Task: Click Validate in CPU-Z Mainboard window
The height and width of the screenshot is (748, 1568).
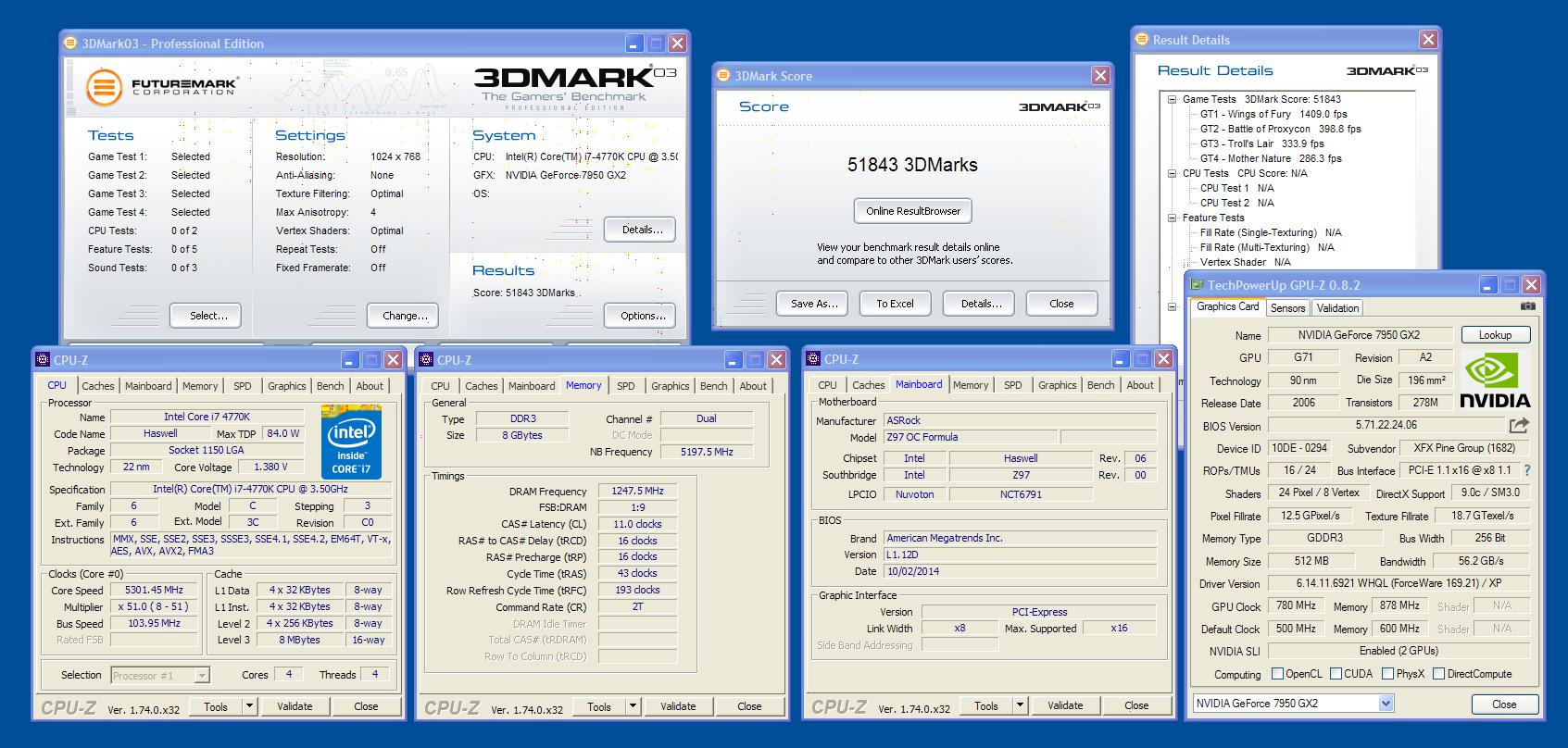Action: (1065, 705)
